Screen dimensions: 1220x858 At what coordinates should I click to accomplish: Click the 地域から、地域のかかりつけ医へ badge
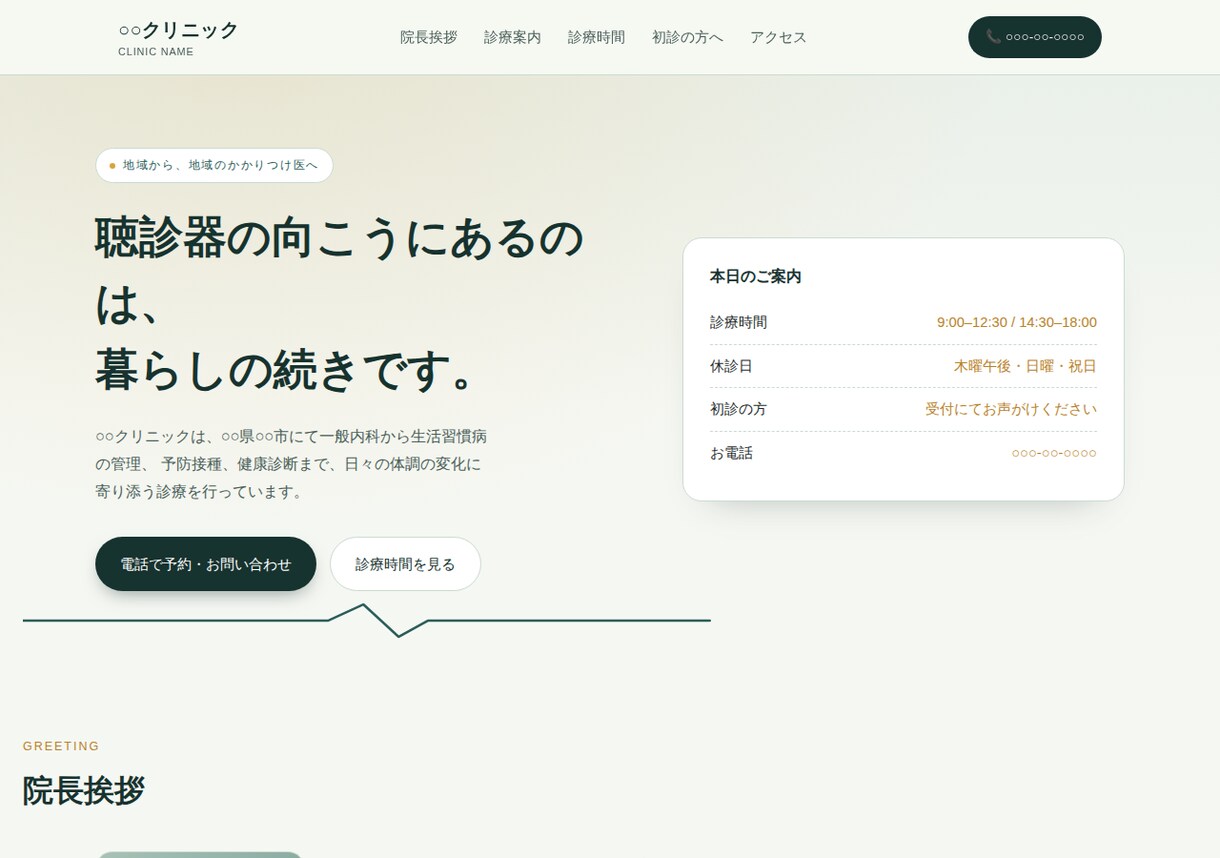pos(214,165)
